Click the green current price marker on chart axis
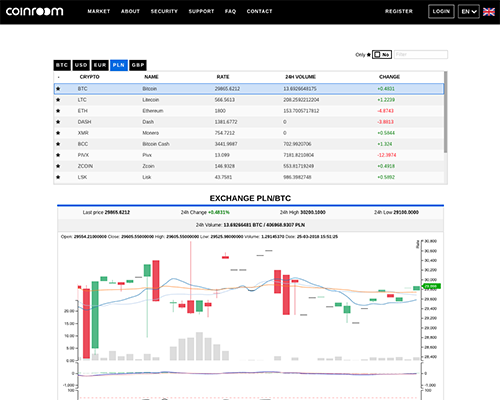 pyautogui.click(x=431, y=286)
